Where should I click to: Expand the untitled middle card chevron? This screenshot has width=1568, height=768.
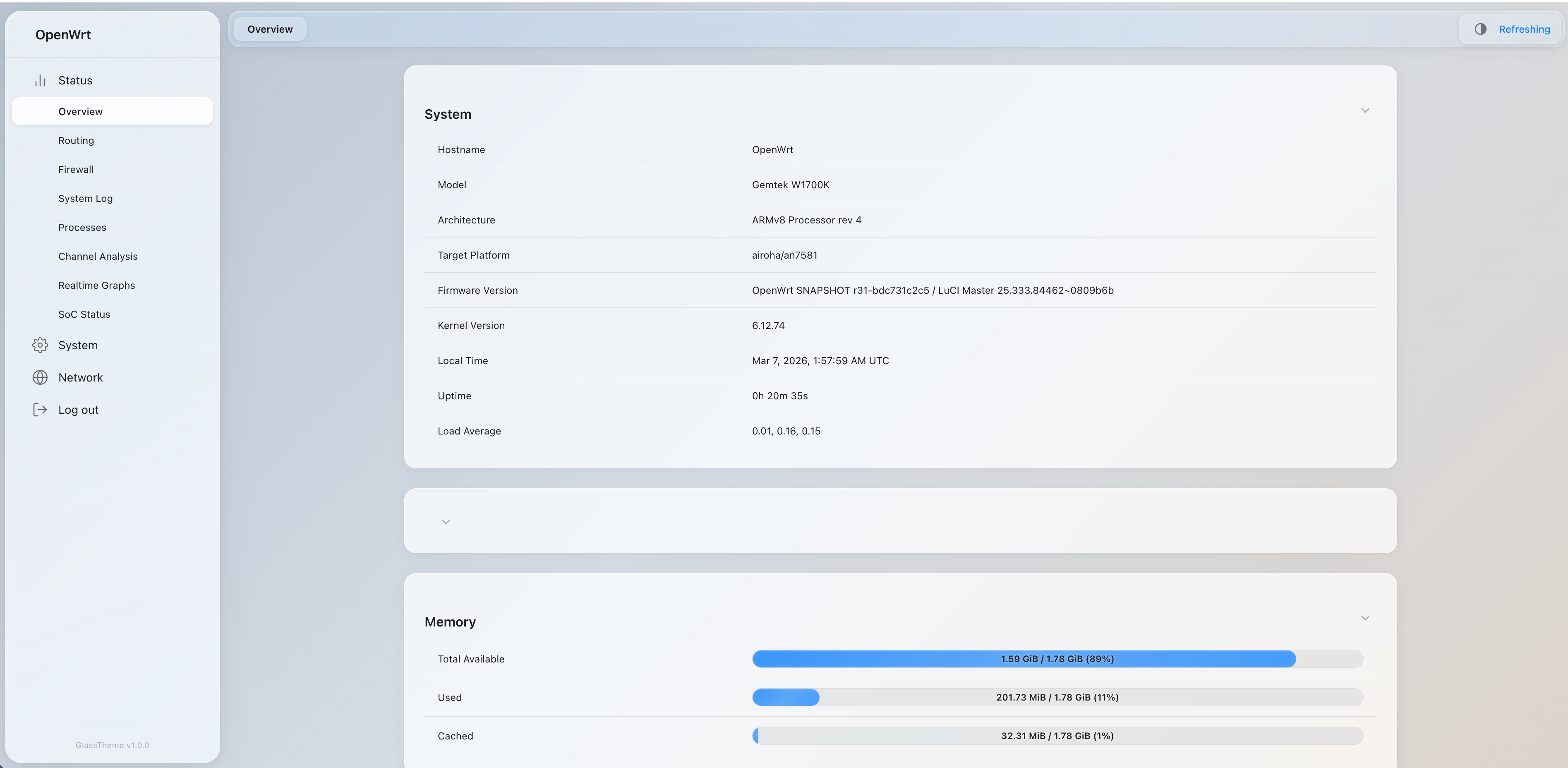[446, 522]
